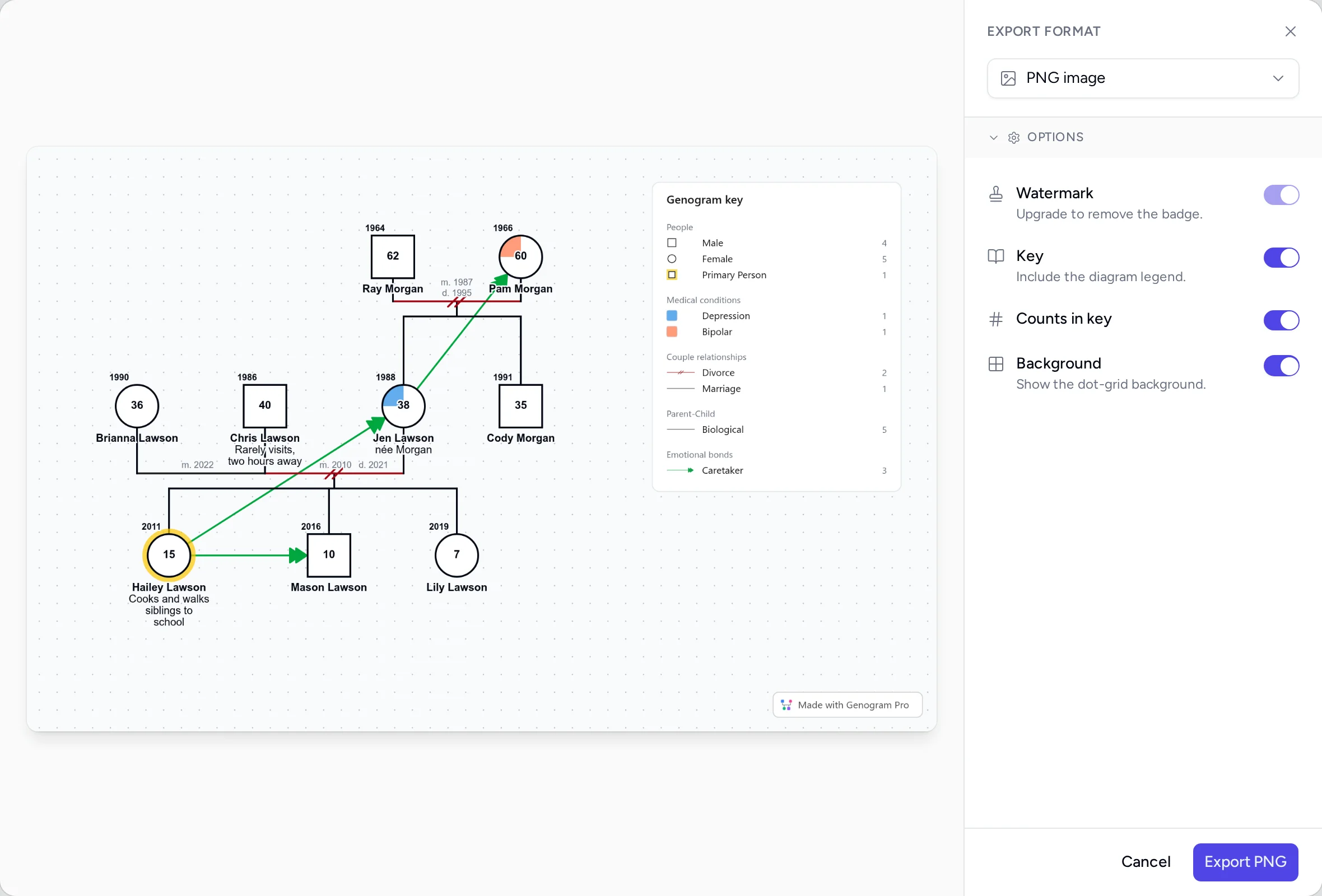Image resolution: width=1322 pixels, height=896 pixels.
Task: Click the Bipolar orange swatch in key
Action: pyautogui.click(x=672, y=332)
